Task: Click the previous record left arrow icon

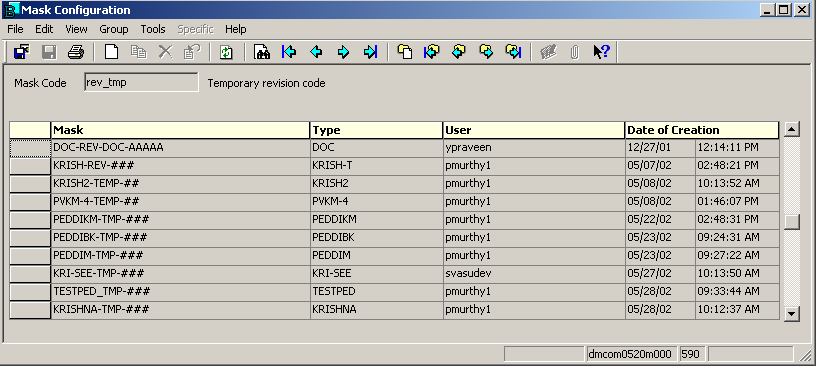Action: coord(316,52)
